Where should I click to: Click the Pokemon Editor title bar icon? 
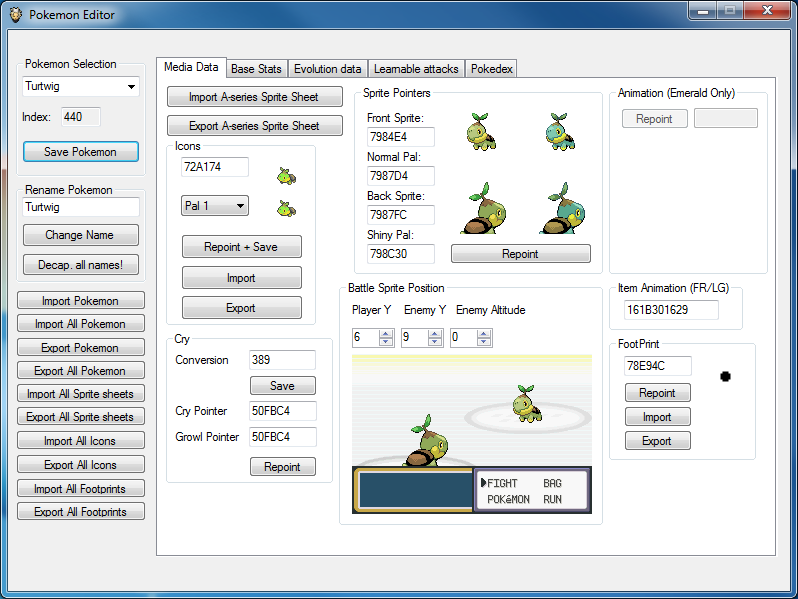[x=16, y=14]
